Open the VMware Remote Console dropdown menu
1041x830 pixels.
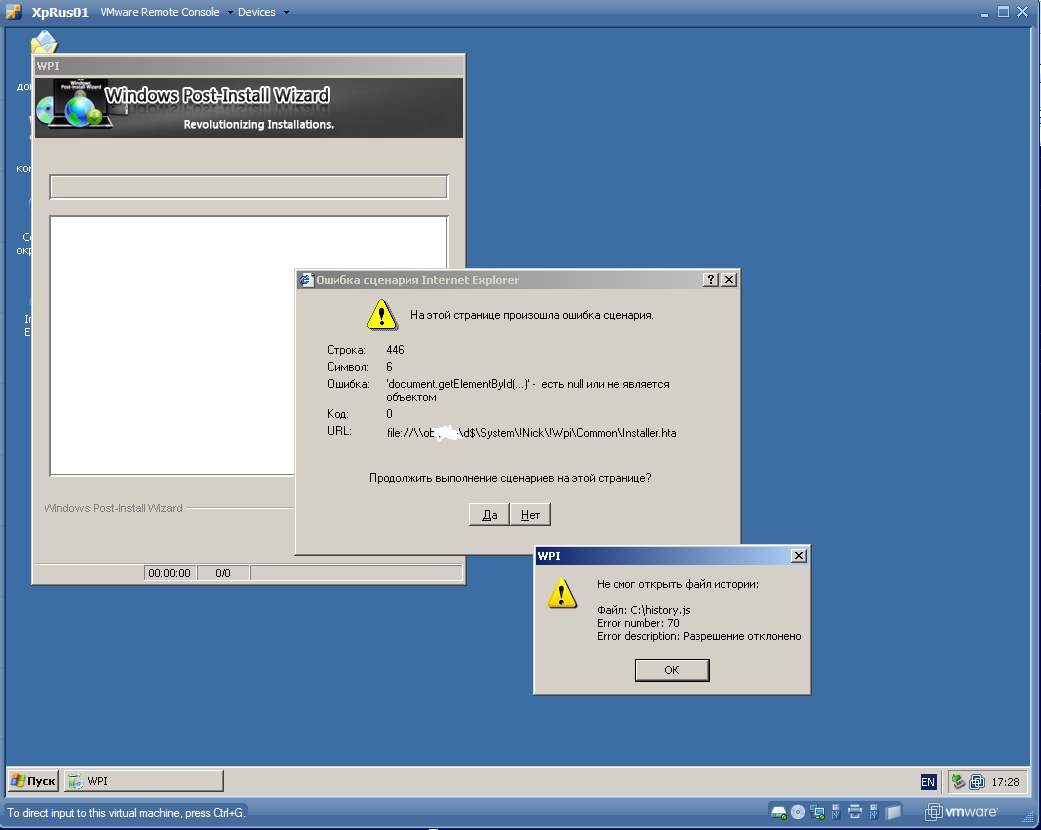[166, 12]
